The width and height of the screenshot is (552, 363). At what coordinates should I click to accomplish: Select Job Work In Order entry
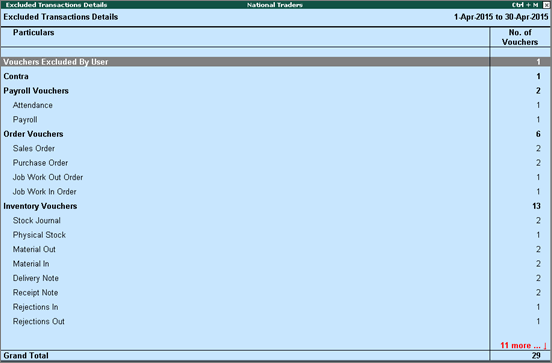(276, 192)
